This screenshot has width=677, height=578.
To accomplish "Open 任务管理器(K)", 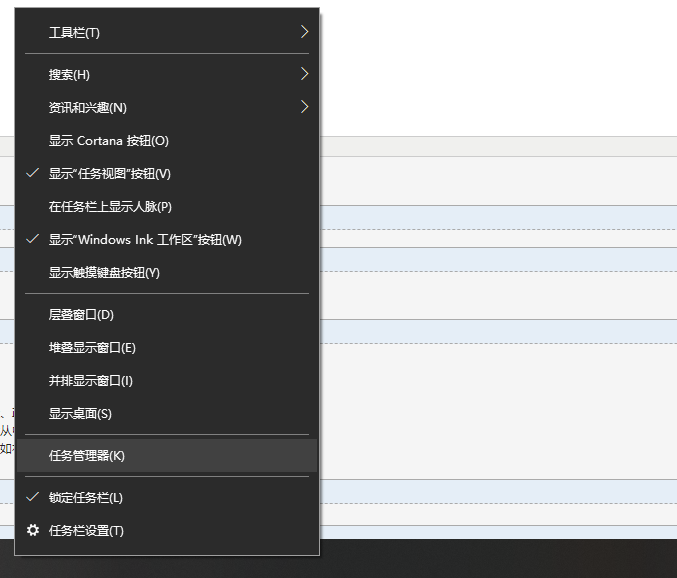I will 167,455.
